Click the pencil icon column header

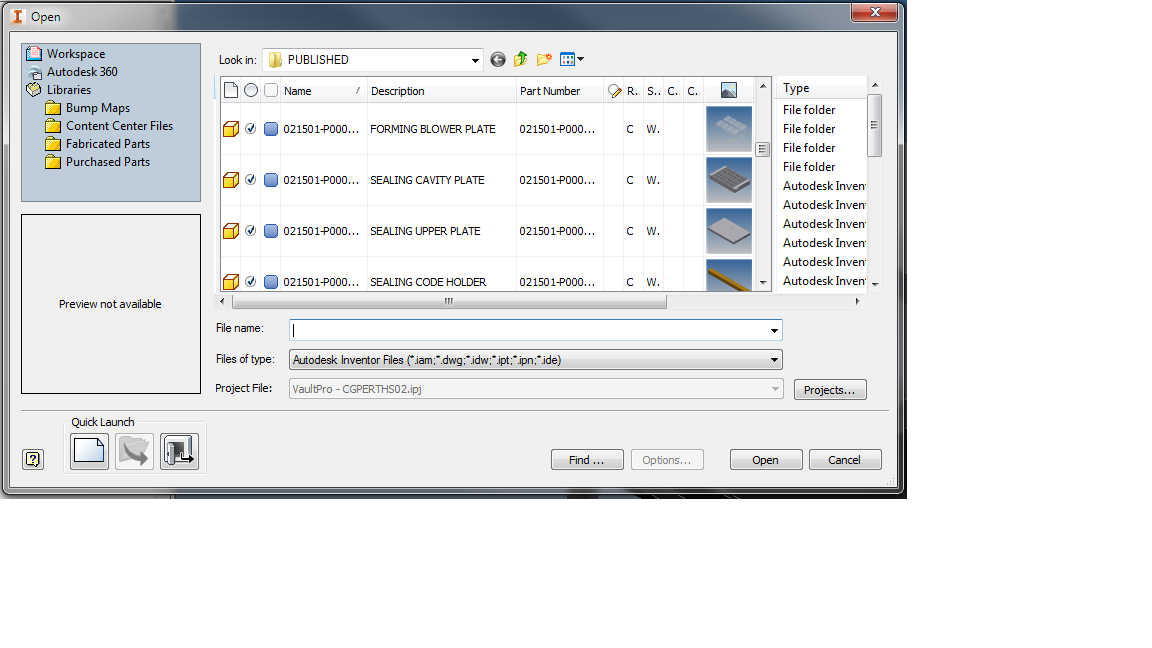(614, 91)
